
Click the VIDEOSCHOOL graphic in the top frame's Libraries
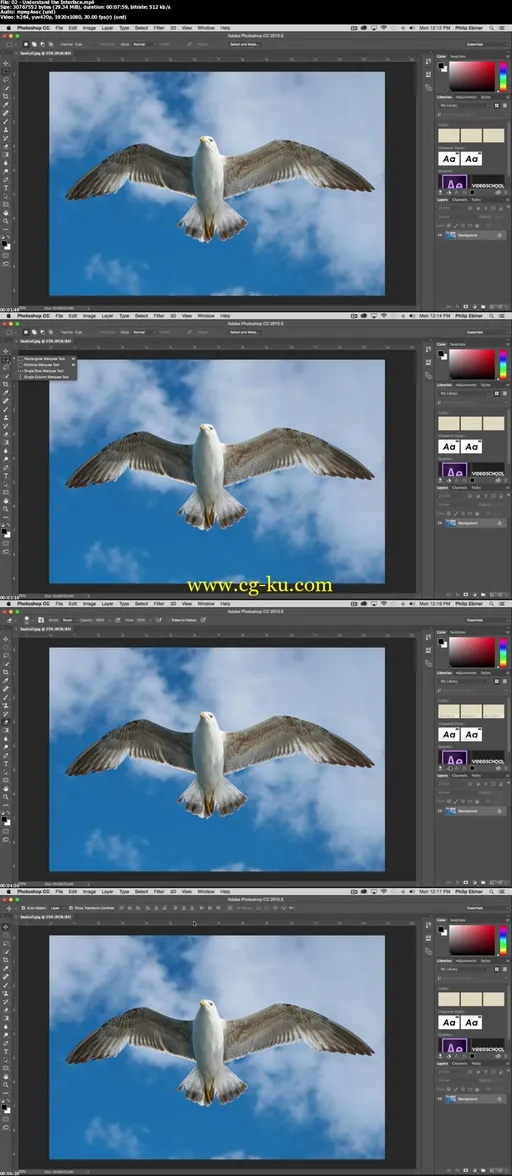(x=488, y=182)
